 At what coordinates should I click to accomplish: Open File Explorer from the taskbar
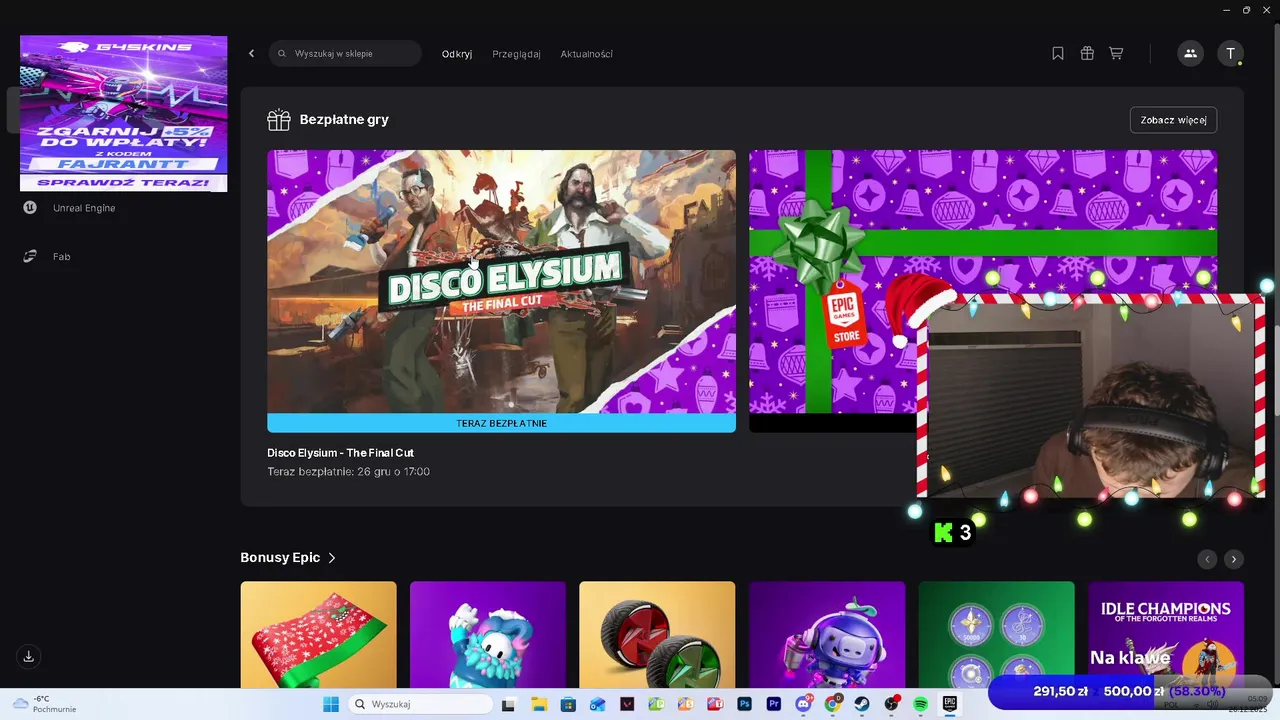[x=539, y=705]
